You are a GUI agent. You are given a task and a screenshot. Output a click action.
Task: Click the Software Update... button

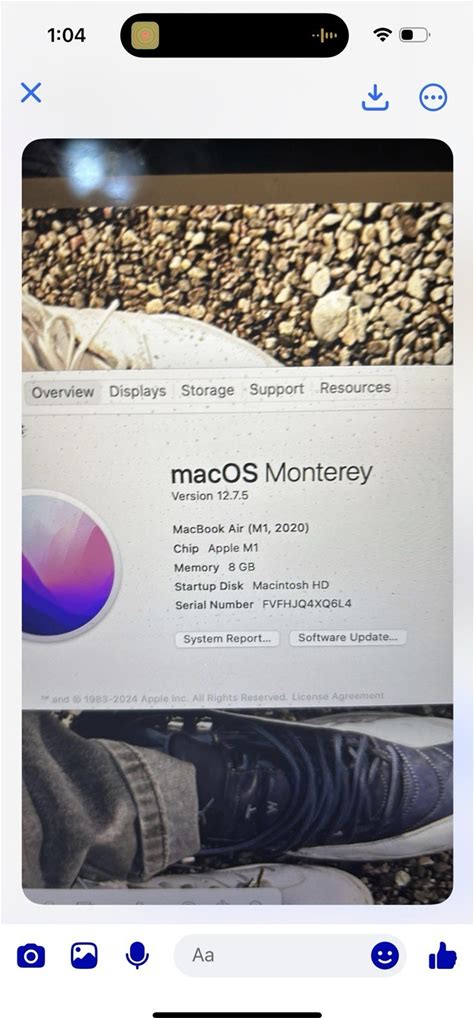tap(347, 638)
